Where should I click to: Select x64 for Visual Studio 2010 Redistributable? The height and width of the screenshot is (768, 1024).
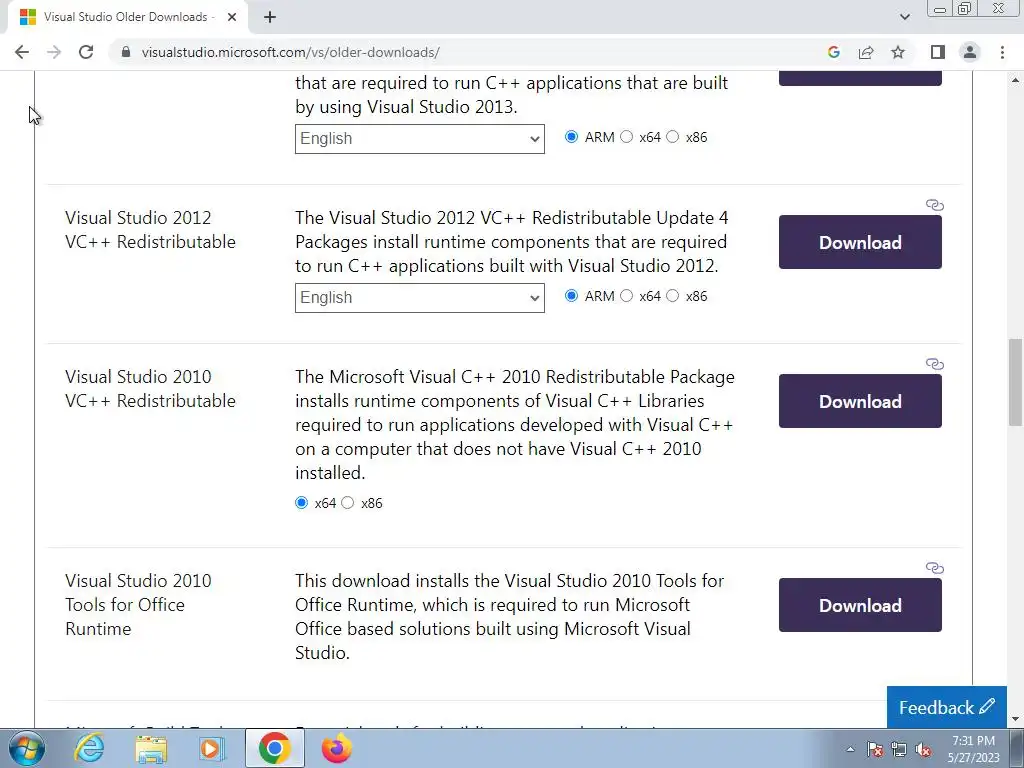tap(301, 502)
